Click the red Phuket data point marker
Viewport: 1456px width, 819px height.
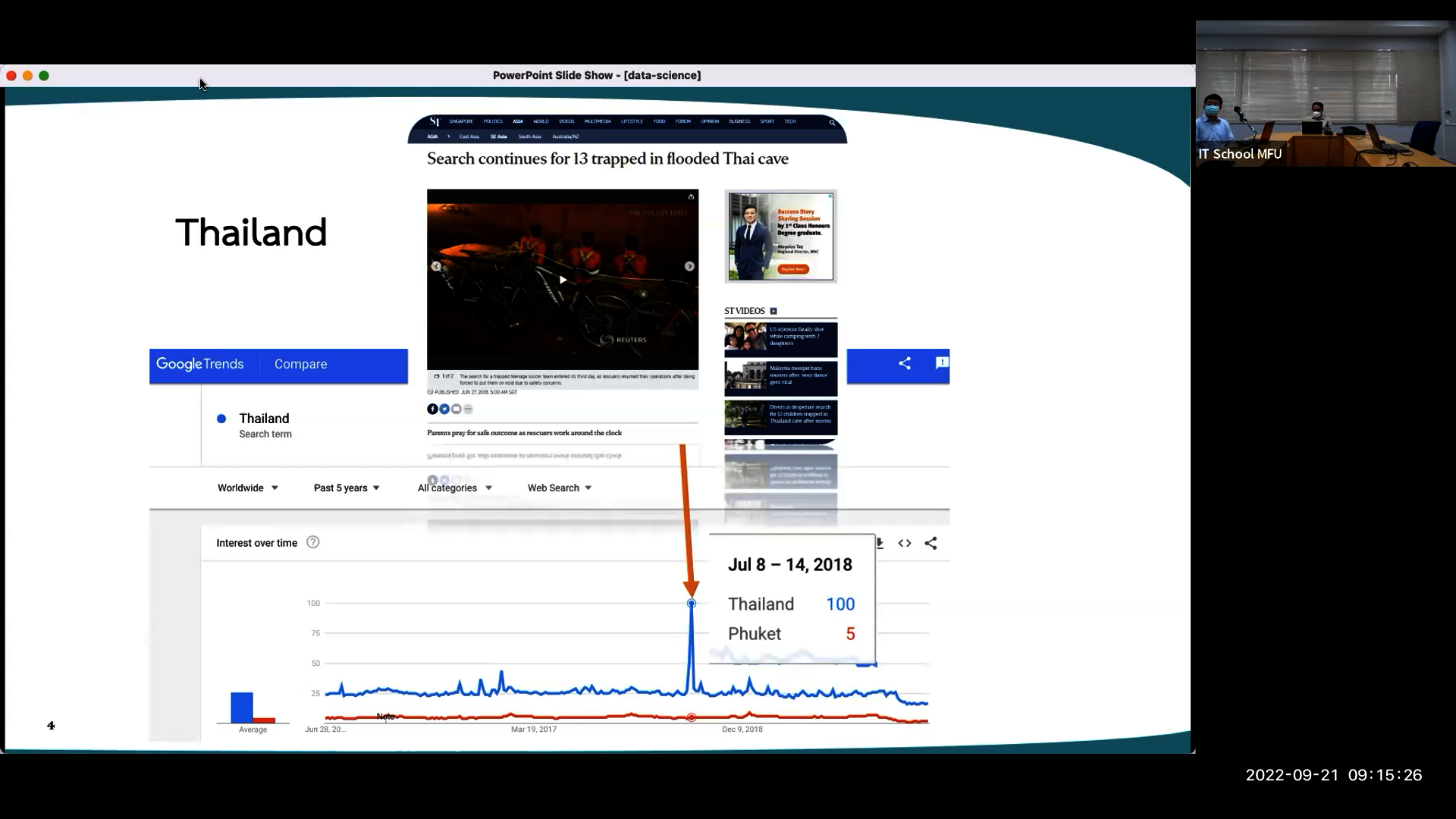coord(691,717)
